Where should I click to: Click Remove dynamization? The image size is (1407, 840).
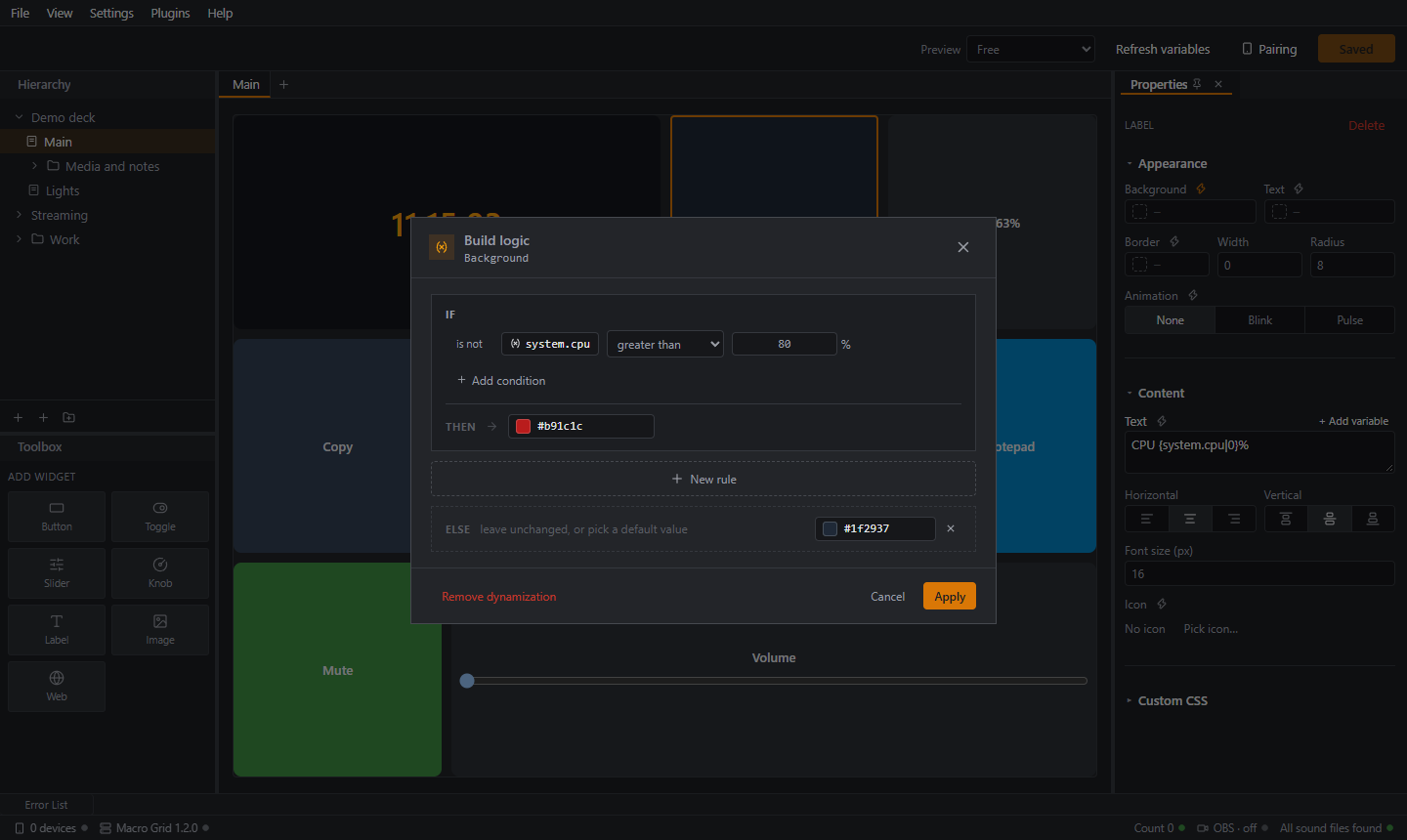(x=499, y=596)
